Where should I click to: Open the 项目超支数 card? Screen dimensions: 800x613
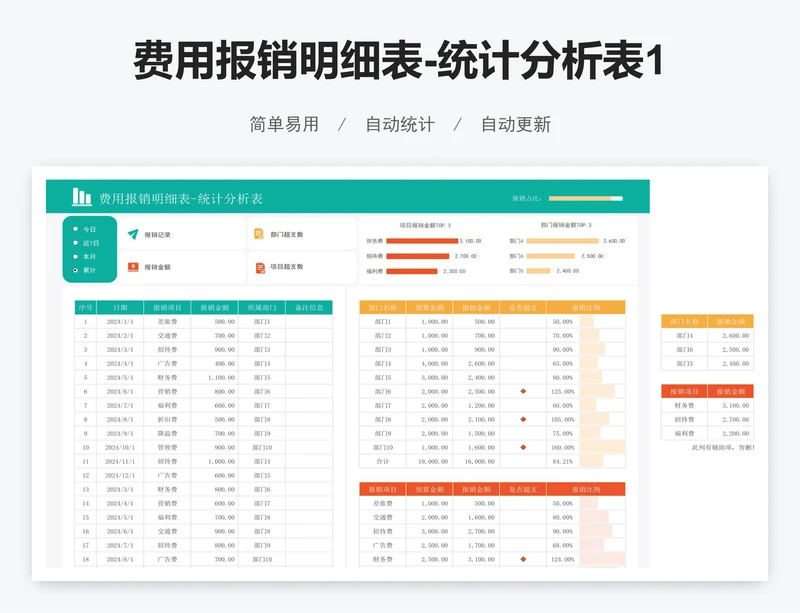click(302, 267)
